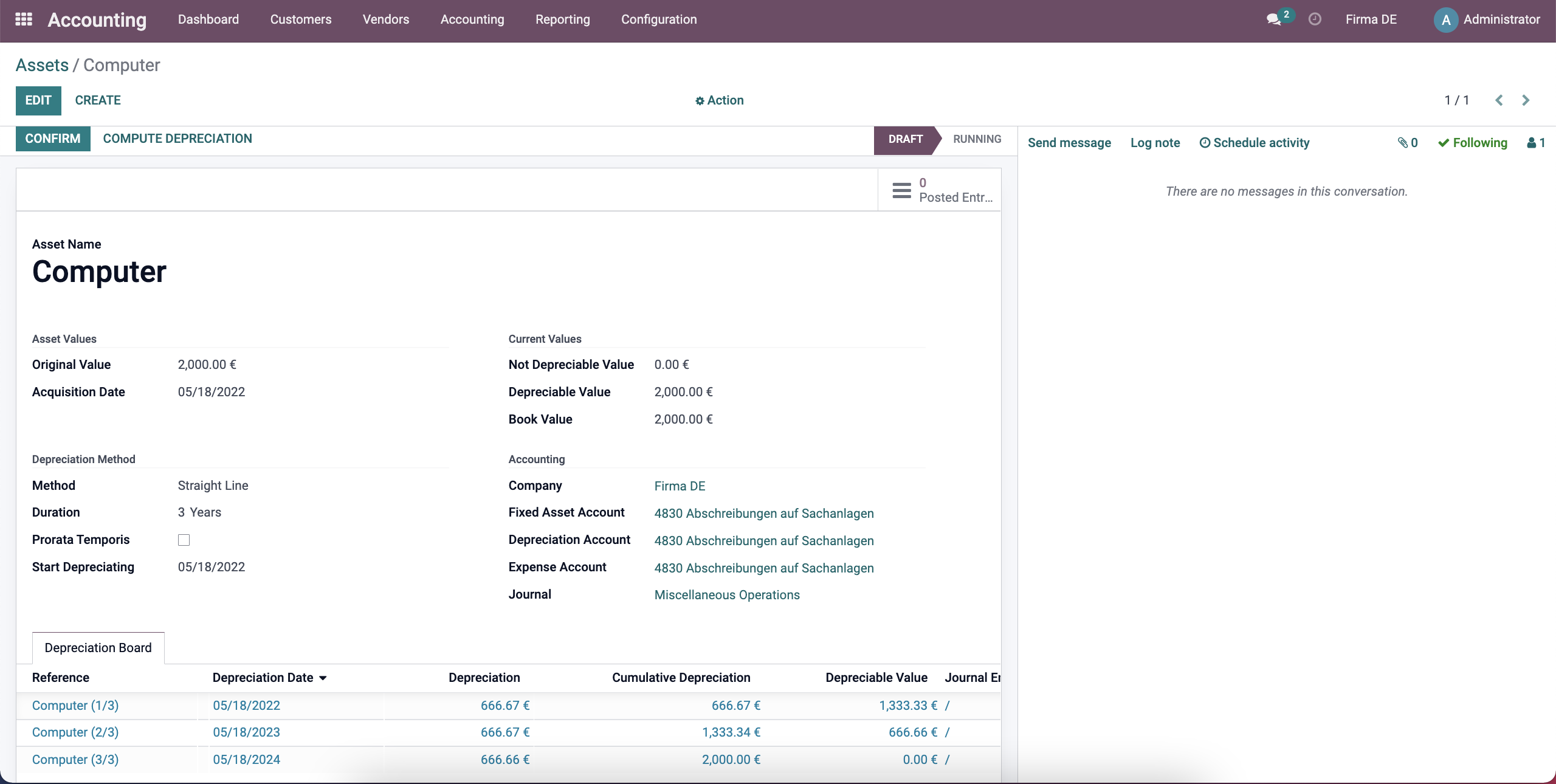Open the Reporting menu

563,19
